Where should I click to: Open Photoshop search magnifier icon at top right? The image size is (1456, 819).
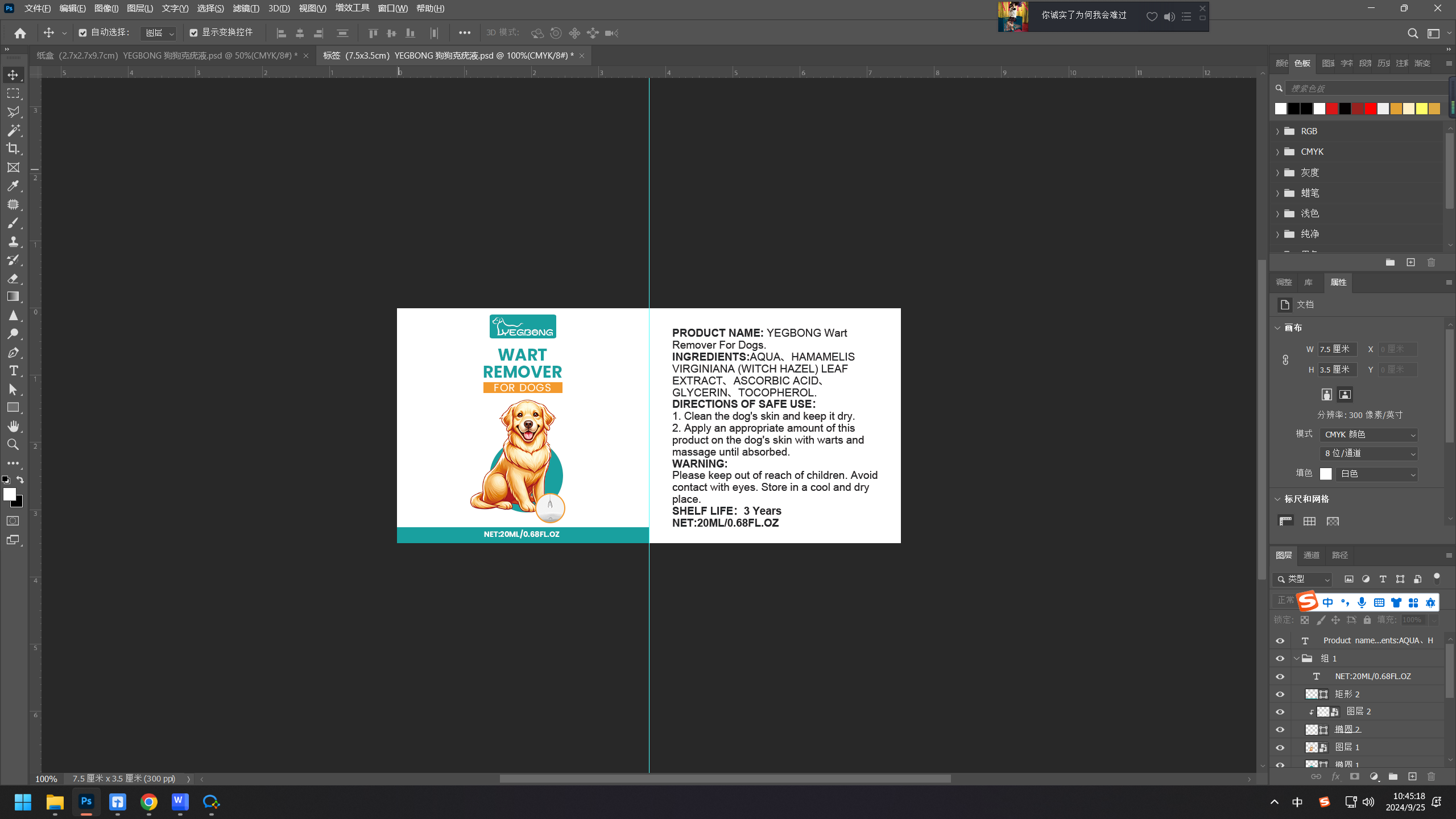coord(1412,34)
